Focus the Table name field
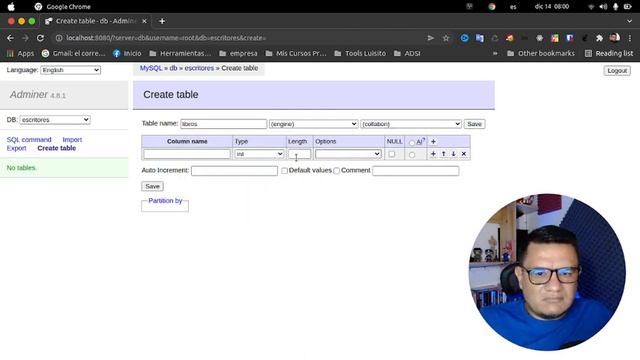 click(x=224, y=124)
